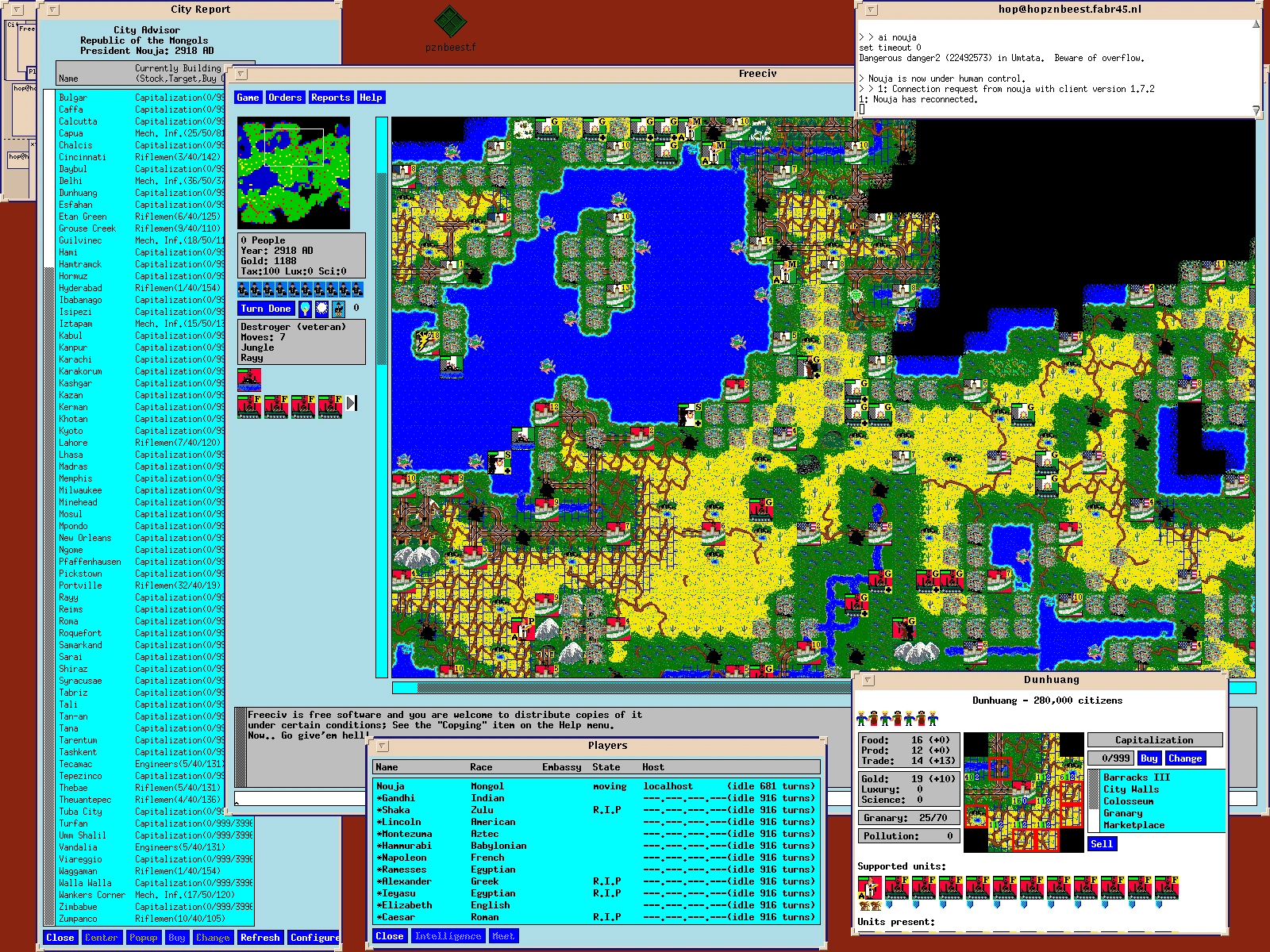The image size is (1270, 952).
Task: End the turn with Turn Done
Action: coord(266,309)
